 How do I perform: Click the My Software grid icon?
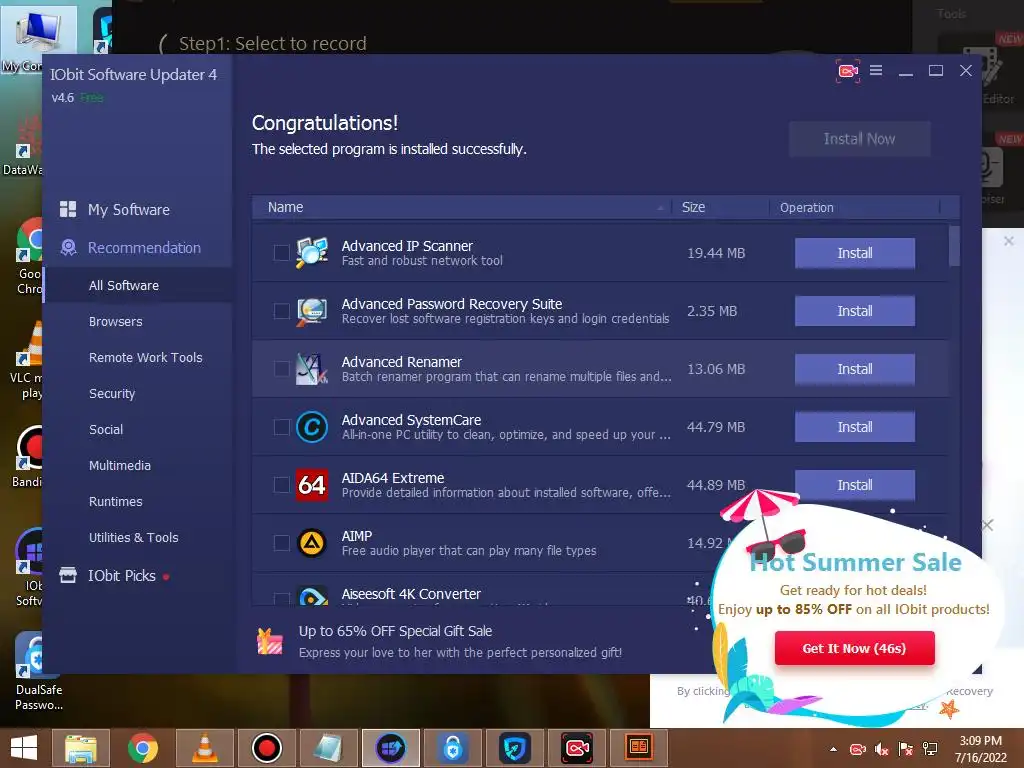click(x=68, y=209)
